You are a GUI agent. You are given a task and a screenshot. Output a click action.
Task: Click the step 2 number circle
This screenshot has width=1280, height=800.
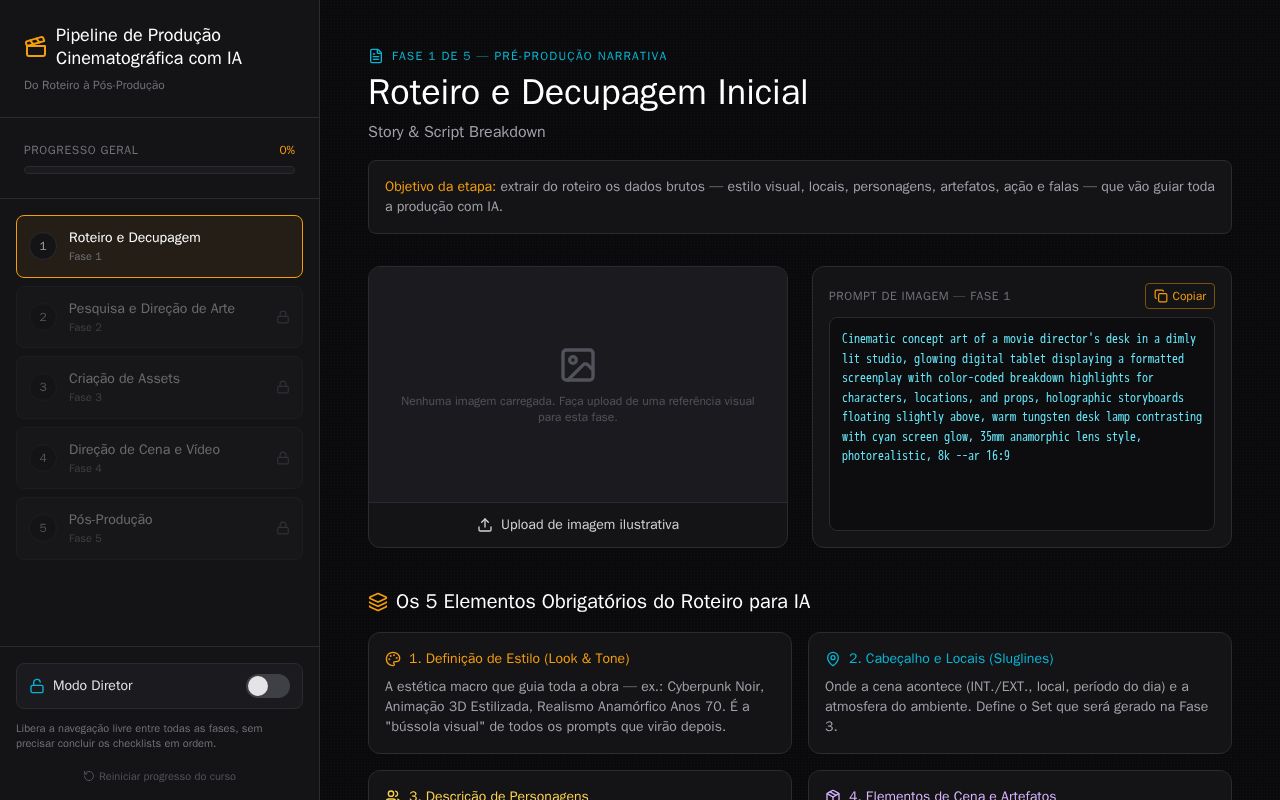point(43,317)
